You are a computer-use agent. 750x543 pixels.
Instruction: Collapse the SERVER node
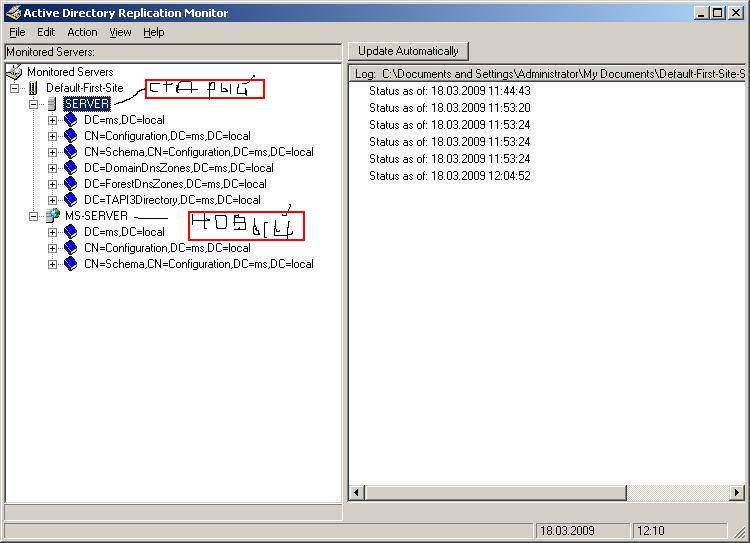[x=33, y=104]
